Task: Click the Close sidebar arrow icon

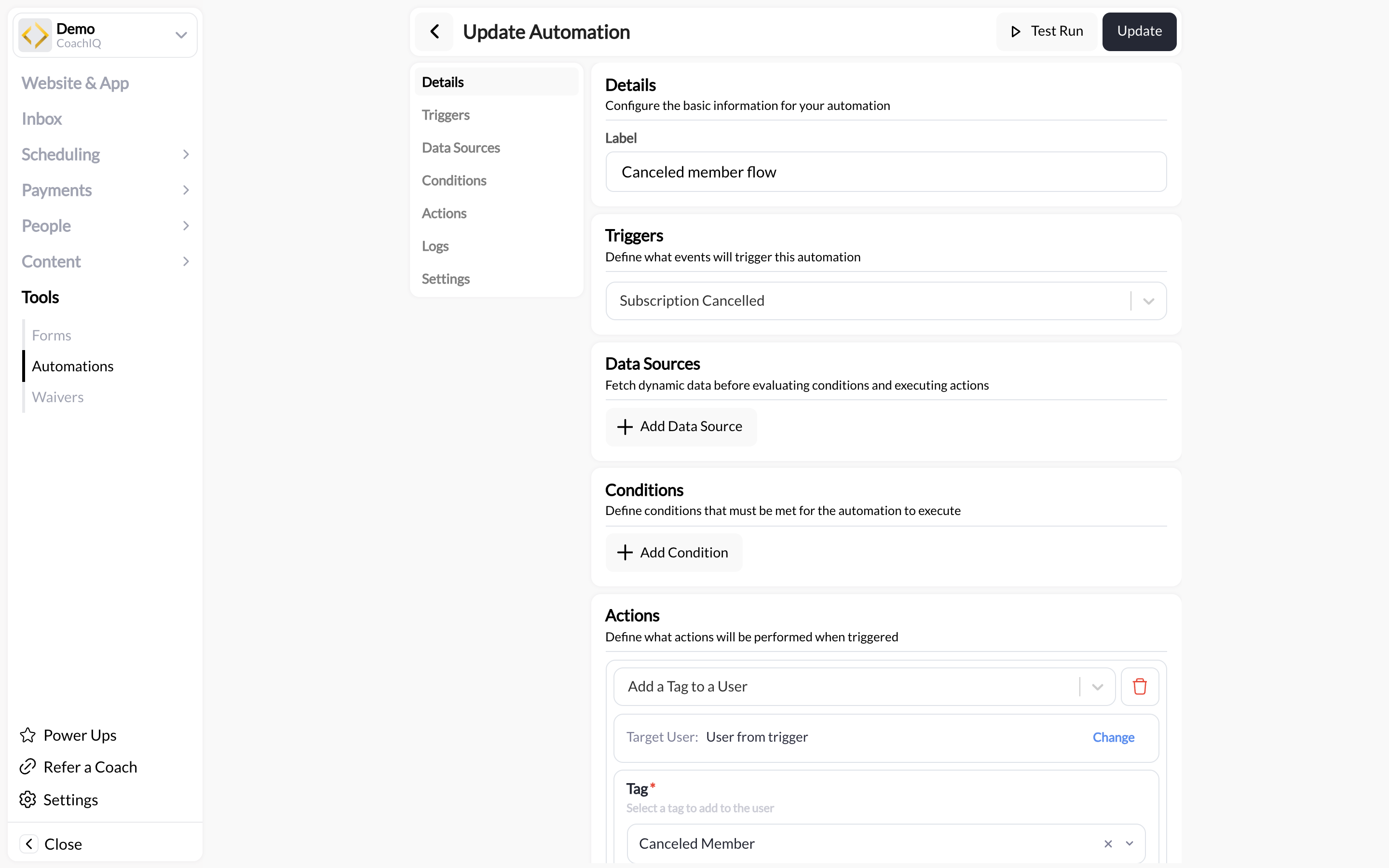Action: point(29,843)
